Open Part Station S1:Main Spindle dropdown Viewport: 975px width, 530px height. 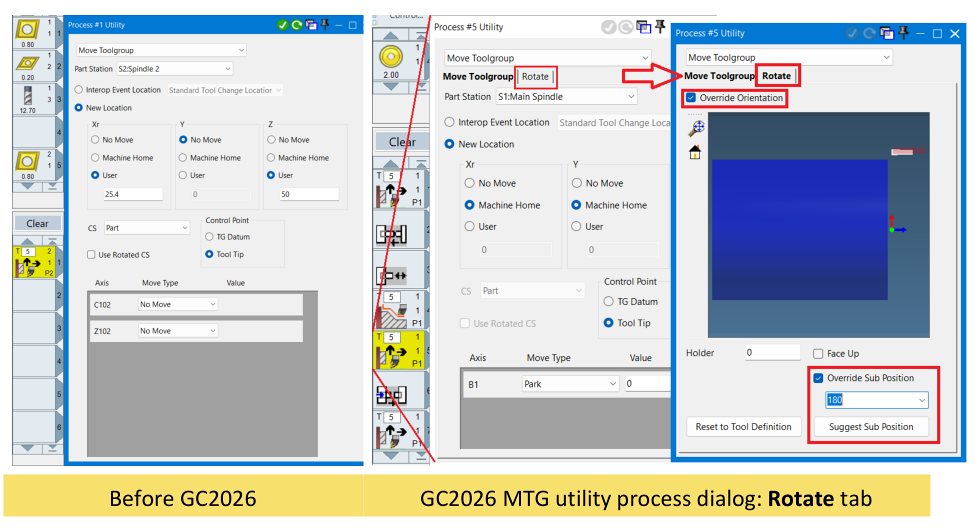(x=566, y=96)
